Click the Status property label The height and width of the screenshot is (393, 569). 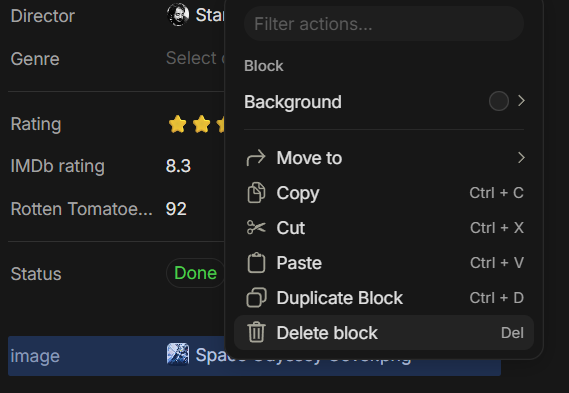click(x=36, y=274)
